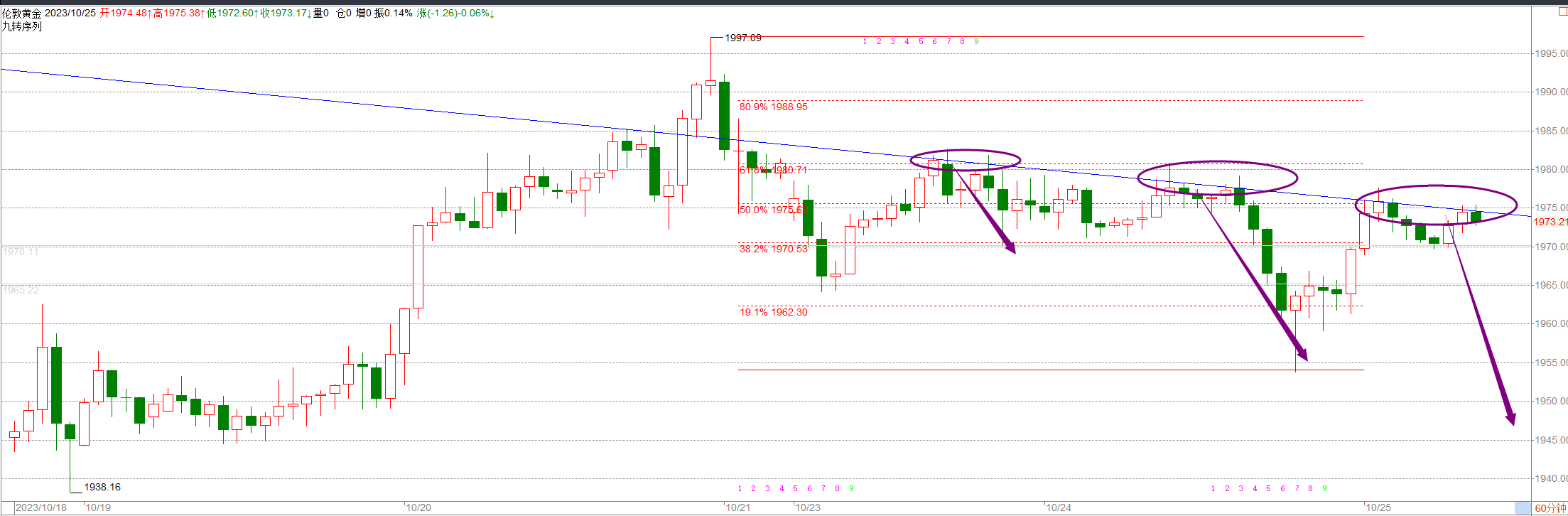Image resolution: width=1568 pixels, height=516 pixels.
Task: Click the header date 2023/10/25
Action: [x=70, y=13]
